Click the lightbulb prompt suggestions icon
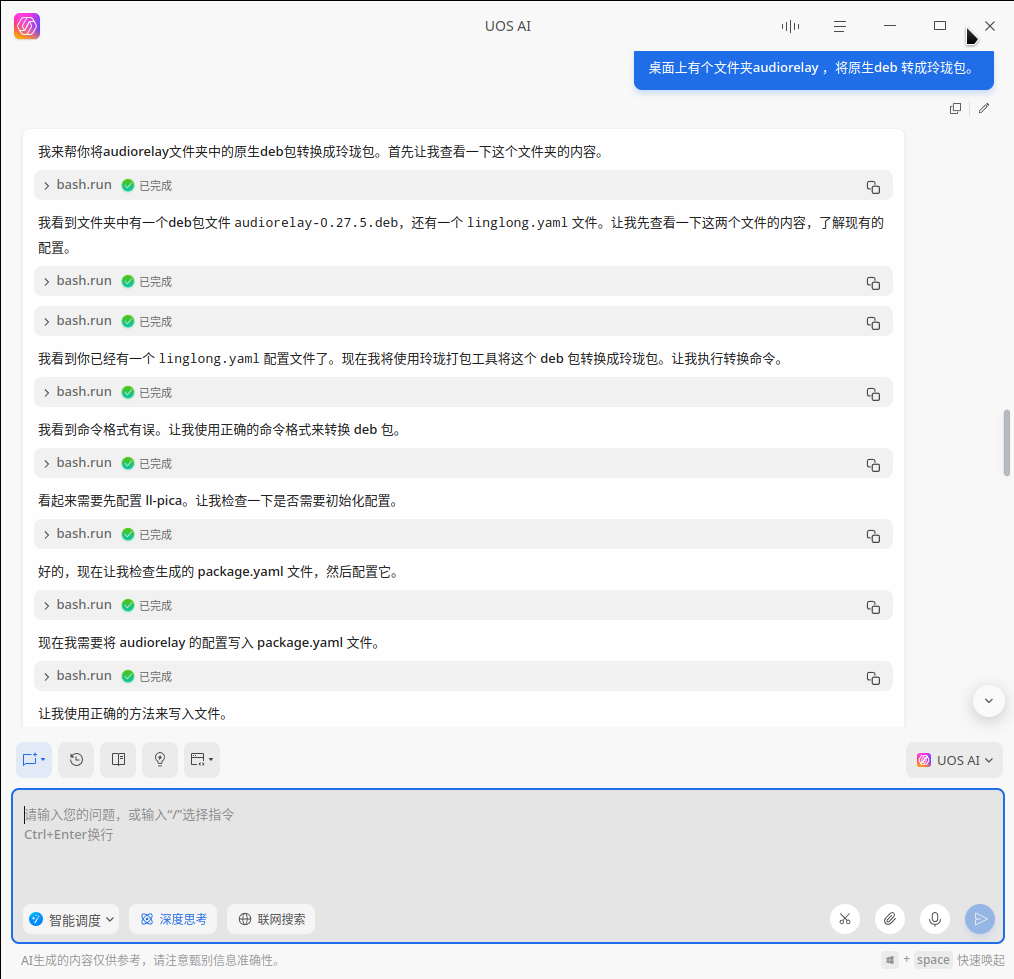 pos(160,760)
